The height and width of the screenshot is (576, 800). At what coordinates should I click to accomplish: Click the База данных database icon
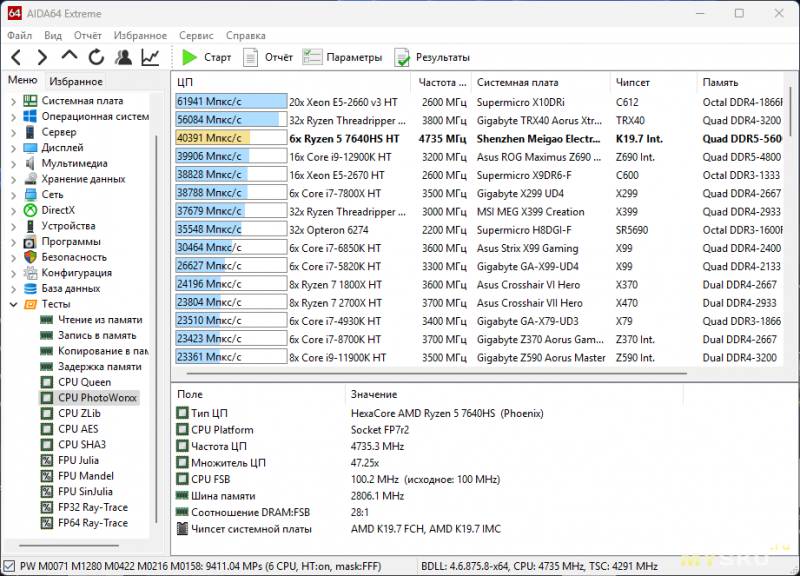pos(31,289)
